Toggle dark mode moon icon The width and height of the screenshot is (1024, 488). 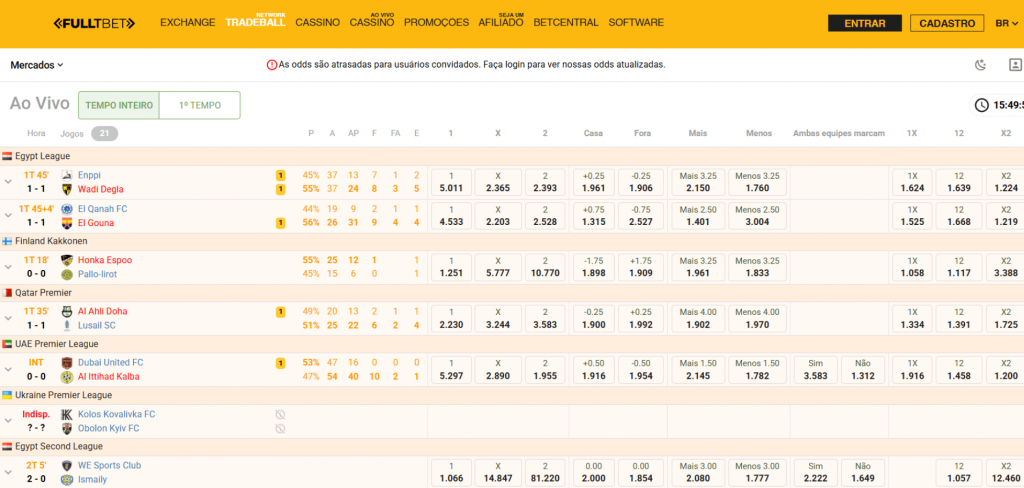980,65
